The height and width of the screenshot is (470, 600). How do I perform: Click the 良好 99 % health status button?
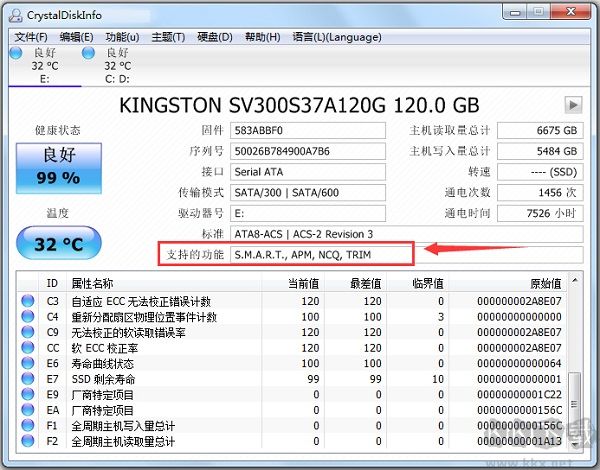tap(59, 168)
